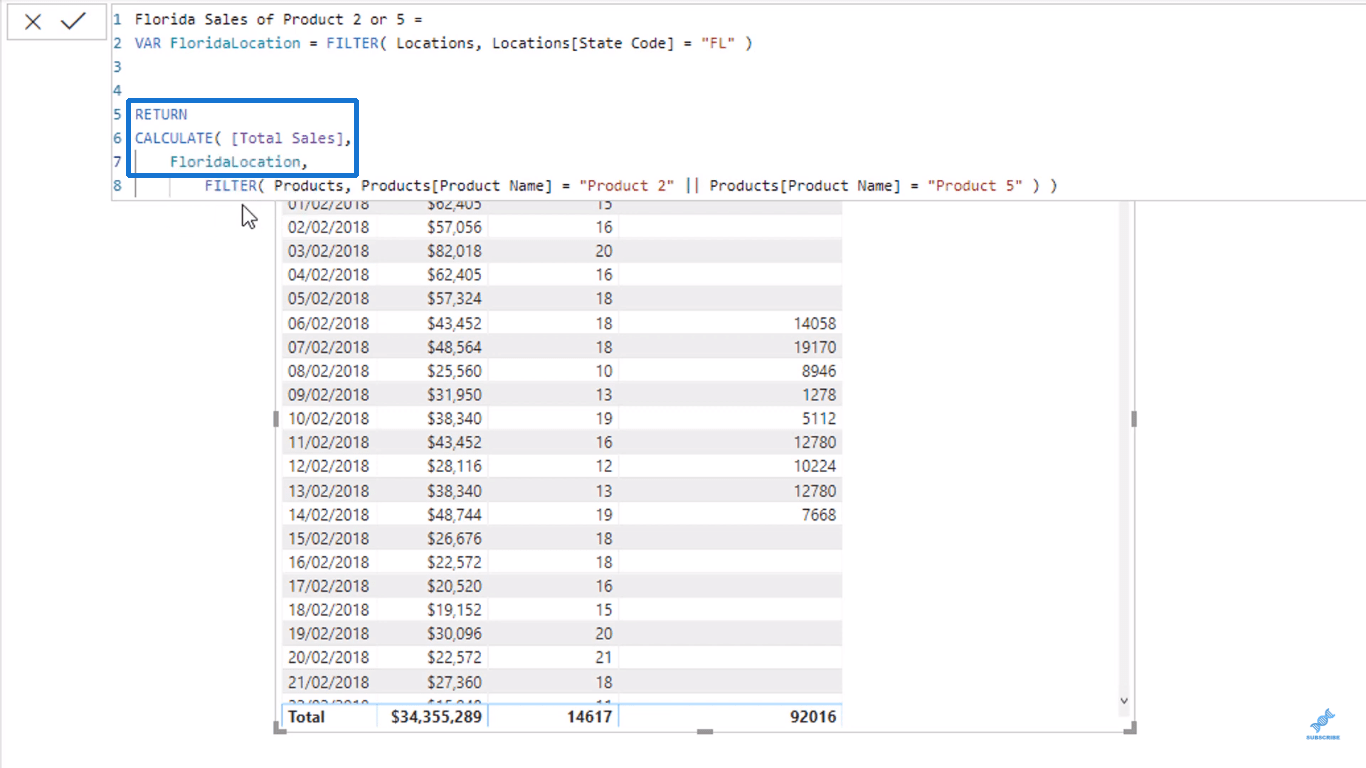
Task: Click the right-middle handle of the table visual
Action: pos(1133,419)
